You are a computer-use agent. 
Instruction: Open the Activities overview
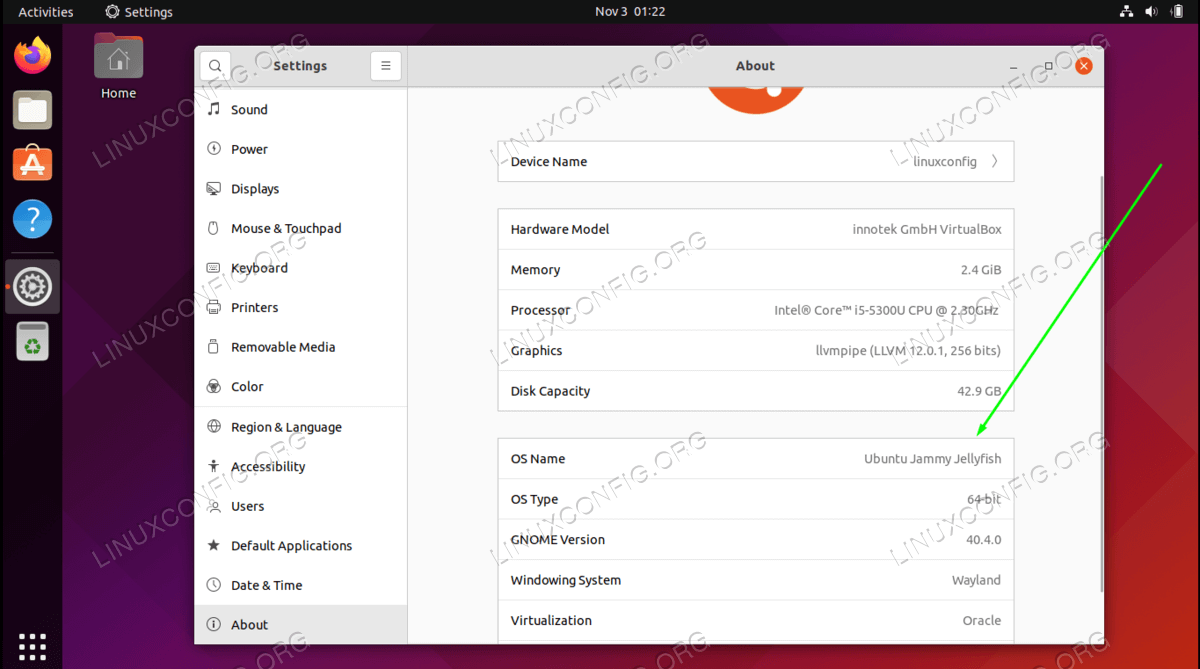[x=46, y=12]
